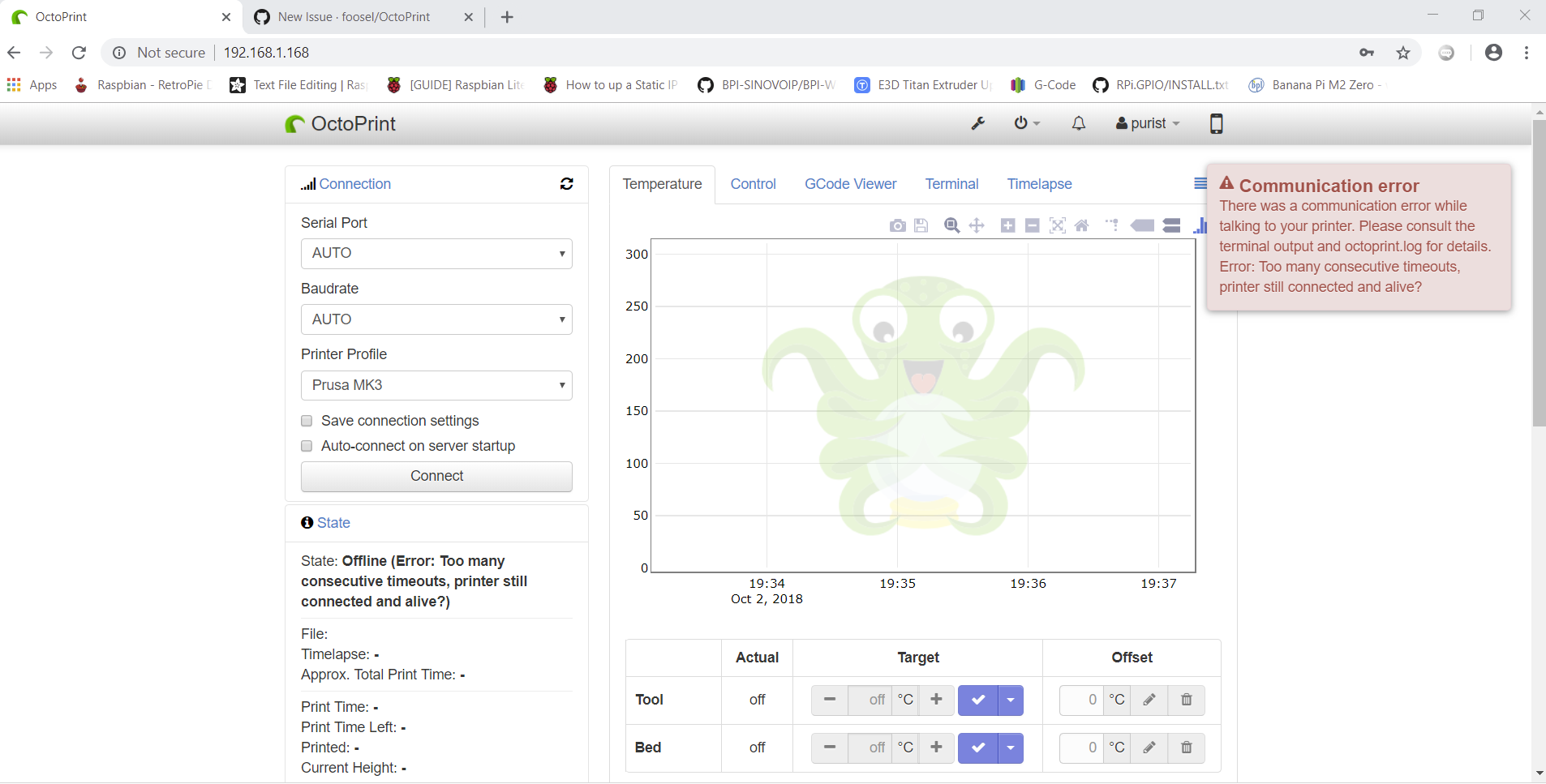This screenshot has width=1546, height=784.
Task: Open Apps bookmarks shortcut
Action: [32, 85]
